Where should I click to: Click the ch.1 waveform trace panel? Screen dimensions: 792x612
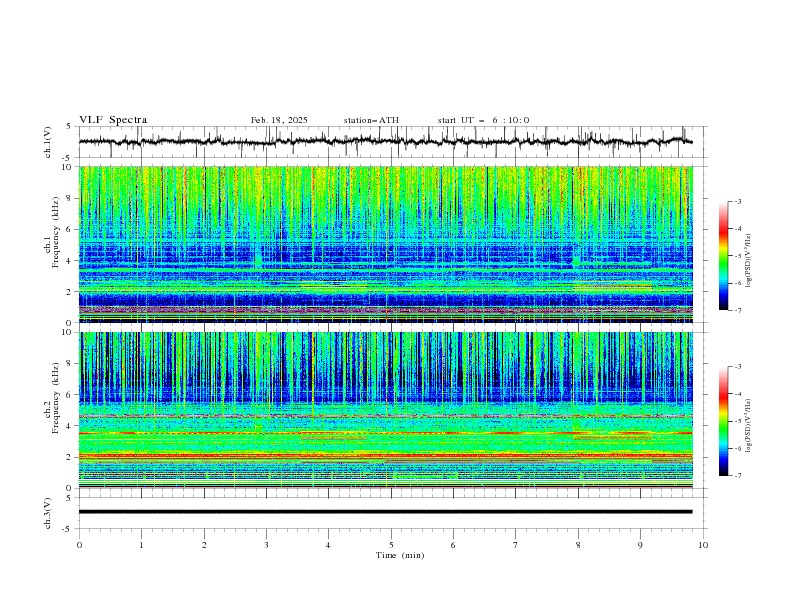point(391,142)
